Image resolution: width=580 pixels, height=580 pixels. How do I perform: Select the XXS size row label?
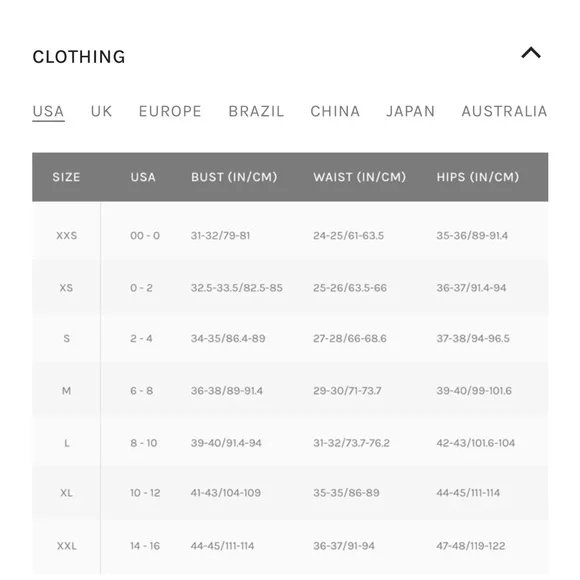pyautogui.click(x=67, y=236)
